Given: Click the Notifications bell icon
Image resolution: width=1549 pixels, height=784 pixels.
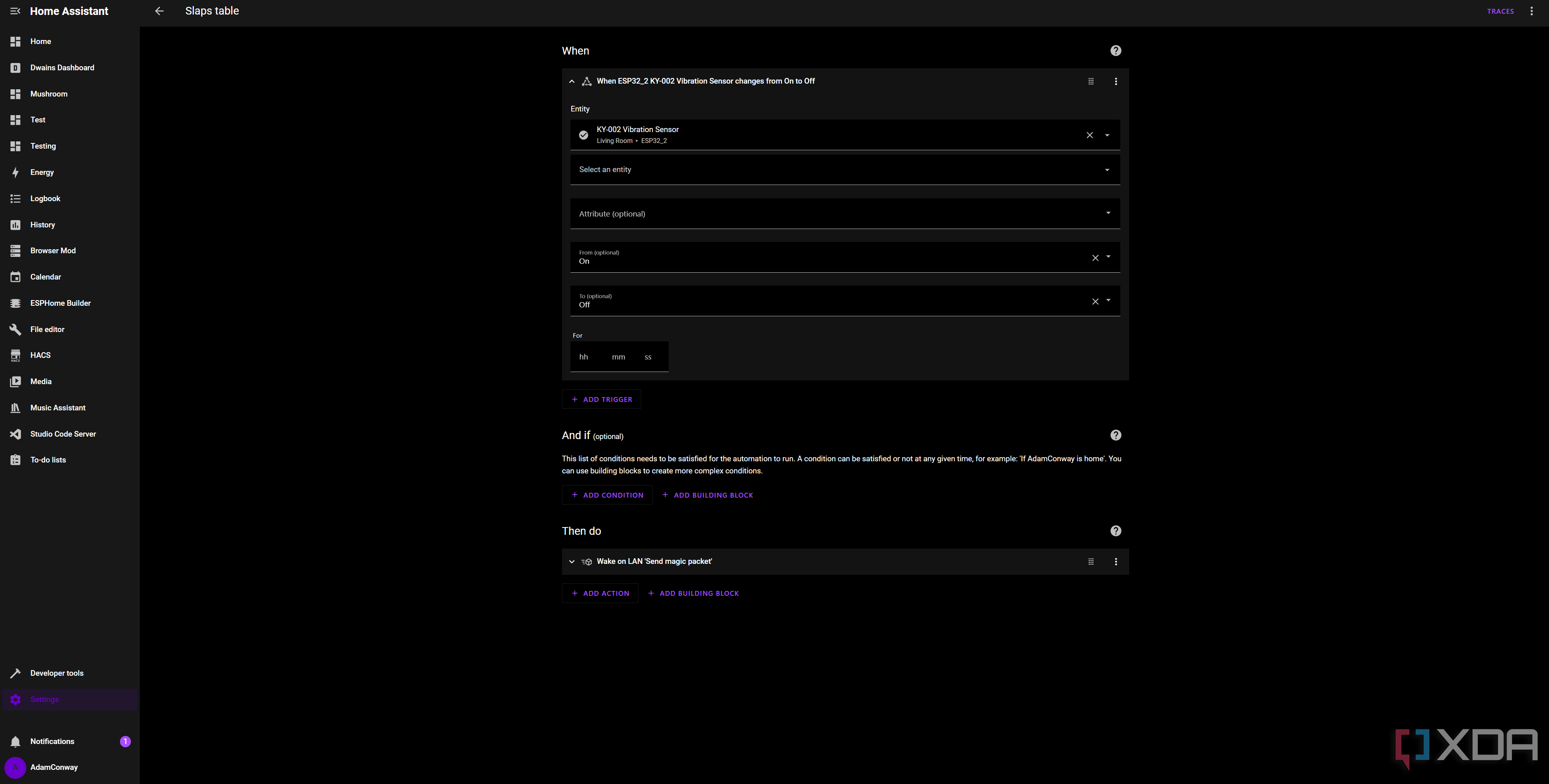Looking at the screenshot, I should point(16,741).
